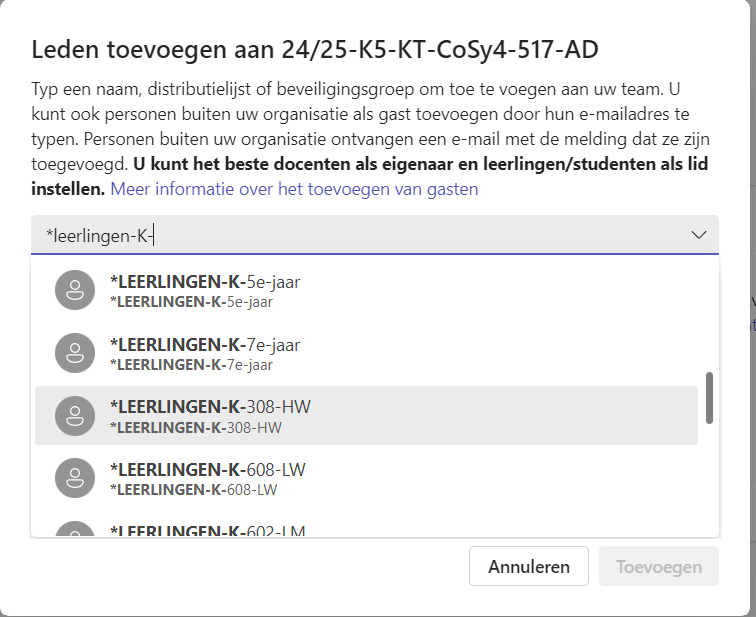This screenshot has height=617, width=756.
Task: Click the 5e-jaar subtitle line
Action: click(191, 302)
